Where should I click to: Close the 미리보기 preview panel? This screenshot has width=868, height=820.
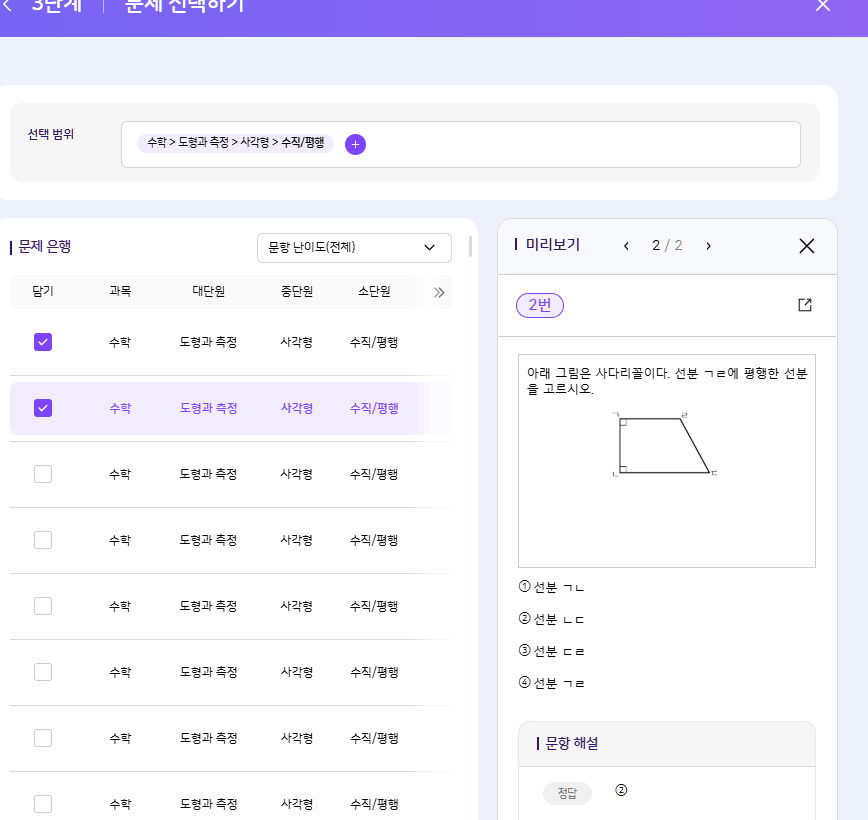(806, 246)
